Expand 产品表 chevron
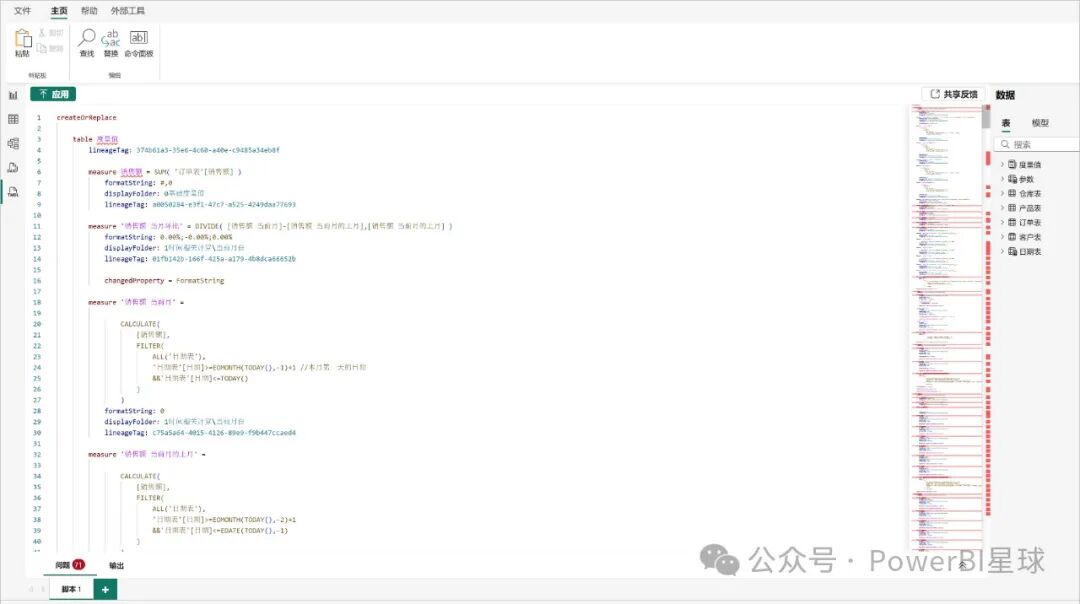This screenshot has width=1080, height=604. [x=1002, y=208]
